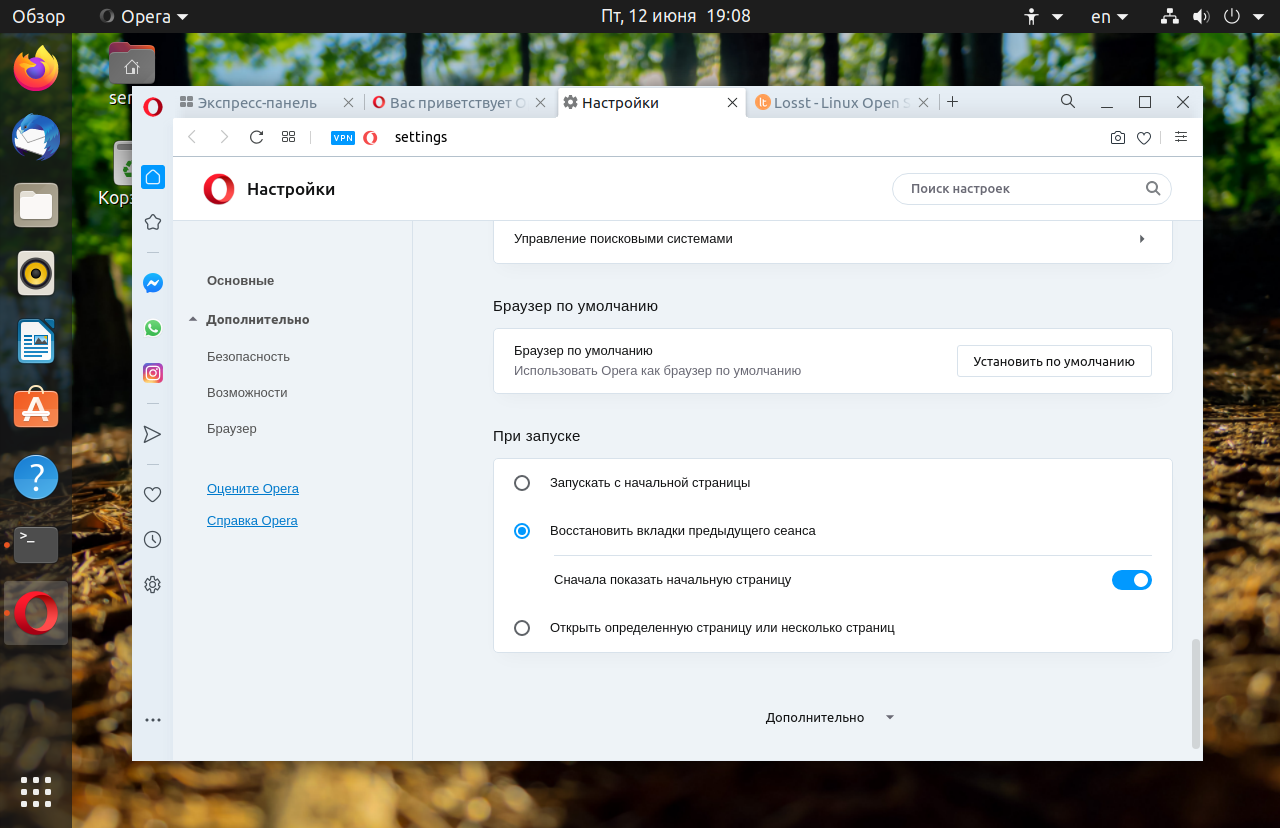Open Instagram in the Opera sidebar
1280x828 pixels.
coord(153,373)
